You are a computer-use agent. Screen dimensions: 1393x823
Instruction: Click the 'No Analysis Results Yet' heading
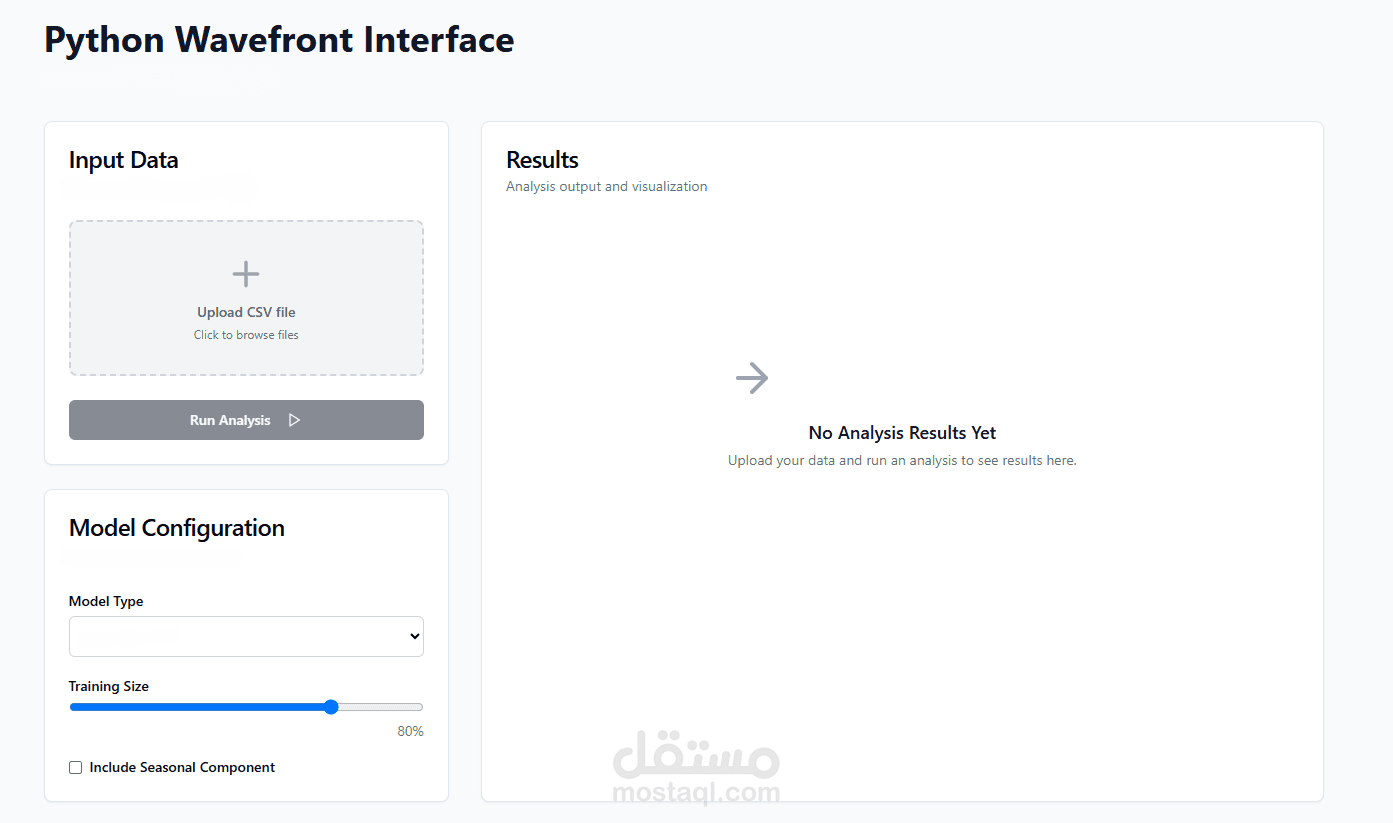tap(902, 433)
